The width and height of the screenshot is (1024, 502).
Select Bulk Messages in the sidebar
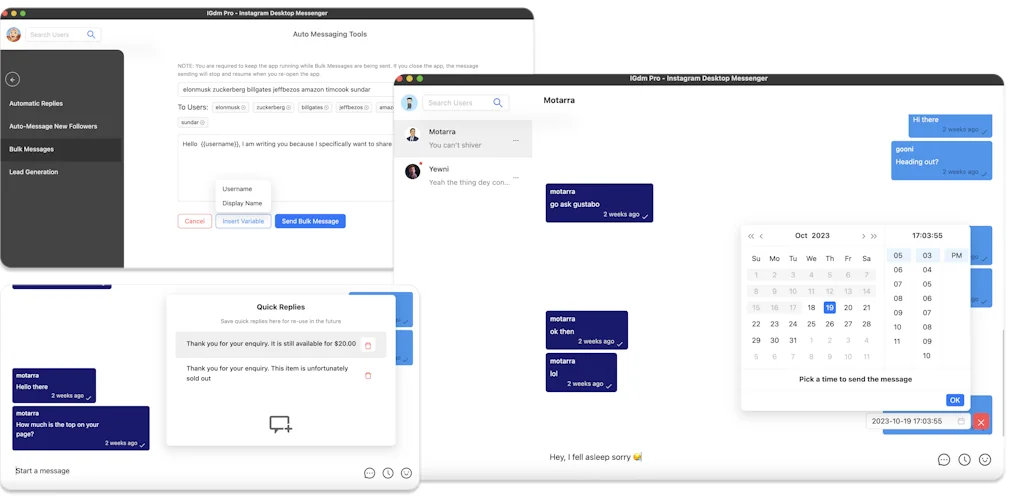pyautogui.click(x=61, y=149)
